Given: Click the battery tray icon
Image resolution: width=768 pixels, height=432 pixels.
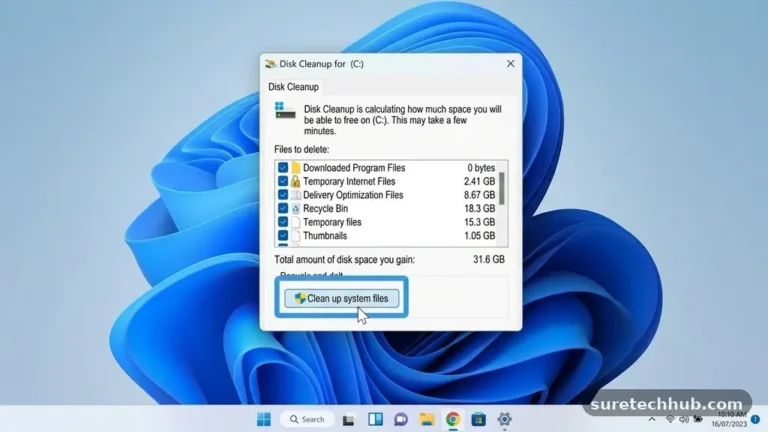Looking at the screenshot, I should click(698, 419).
